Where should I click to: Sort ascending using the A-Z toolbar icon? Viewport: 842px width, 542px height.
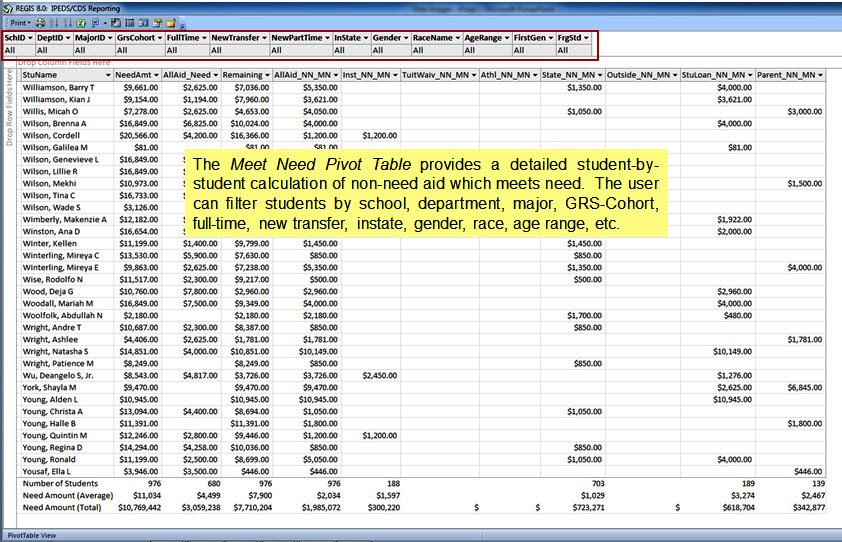tap(54, 23)
